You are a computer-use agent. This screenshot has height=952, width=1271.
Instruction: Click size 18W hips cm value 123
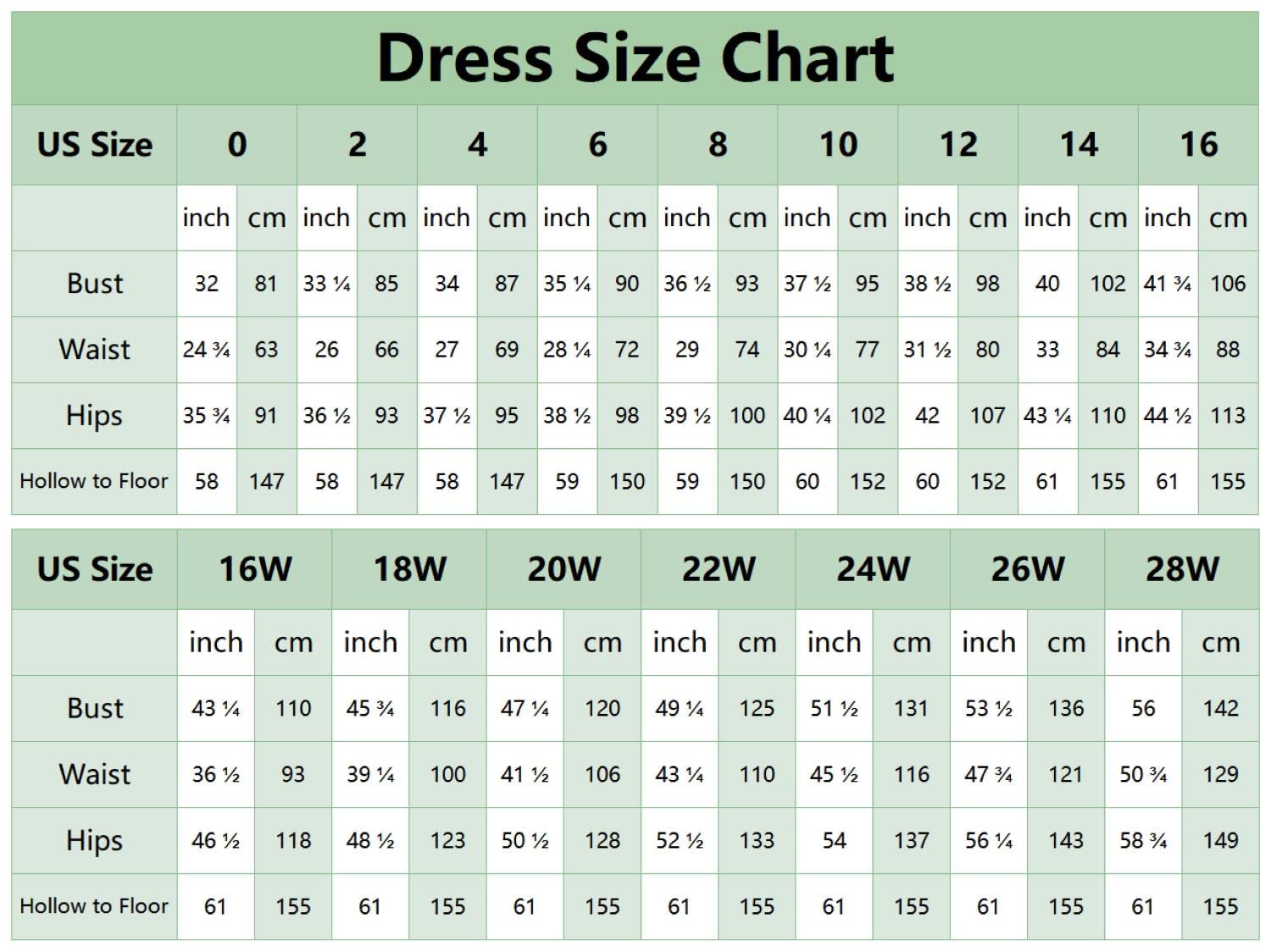click(447, 840)
